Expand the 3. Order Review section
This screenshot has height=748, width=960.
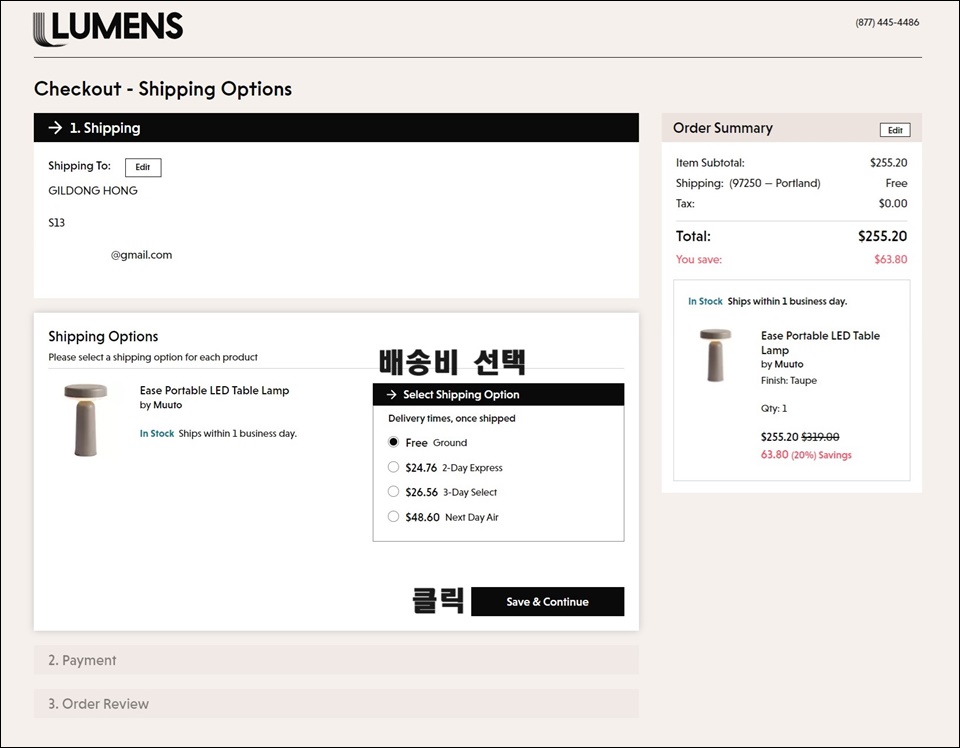tap(336, 704)
